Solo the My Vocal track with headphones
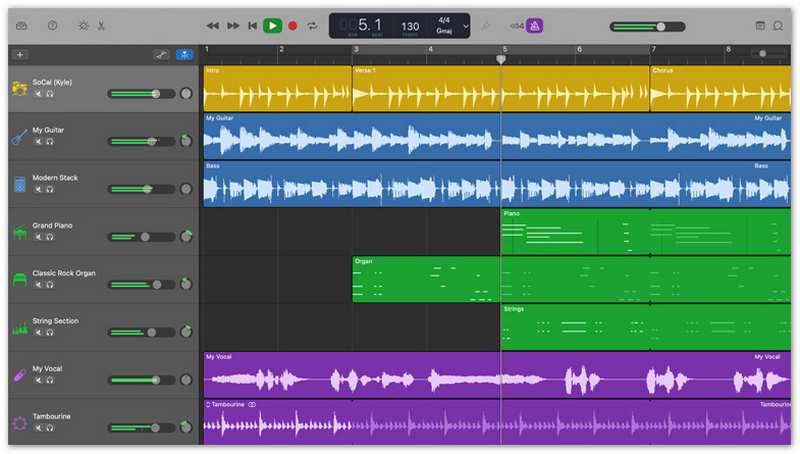This screenshot has height=454, width=800. pos(49,380)
